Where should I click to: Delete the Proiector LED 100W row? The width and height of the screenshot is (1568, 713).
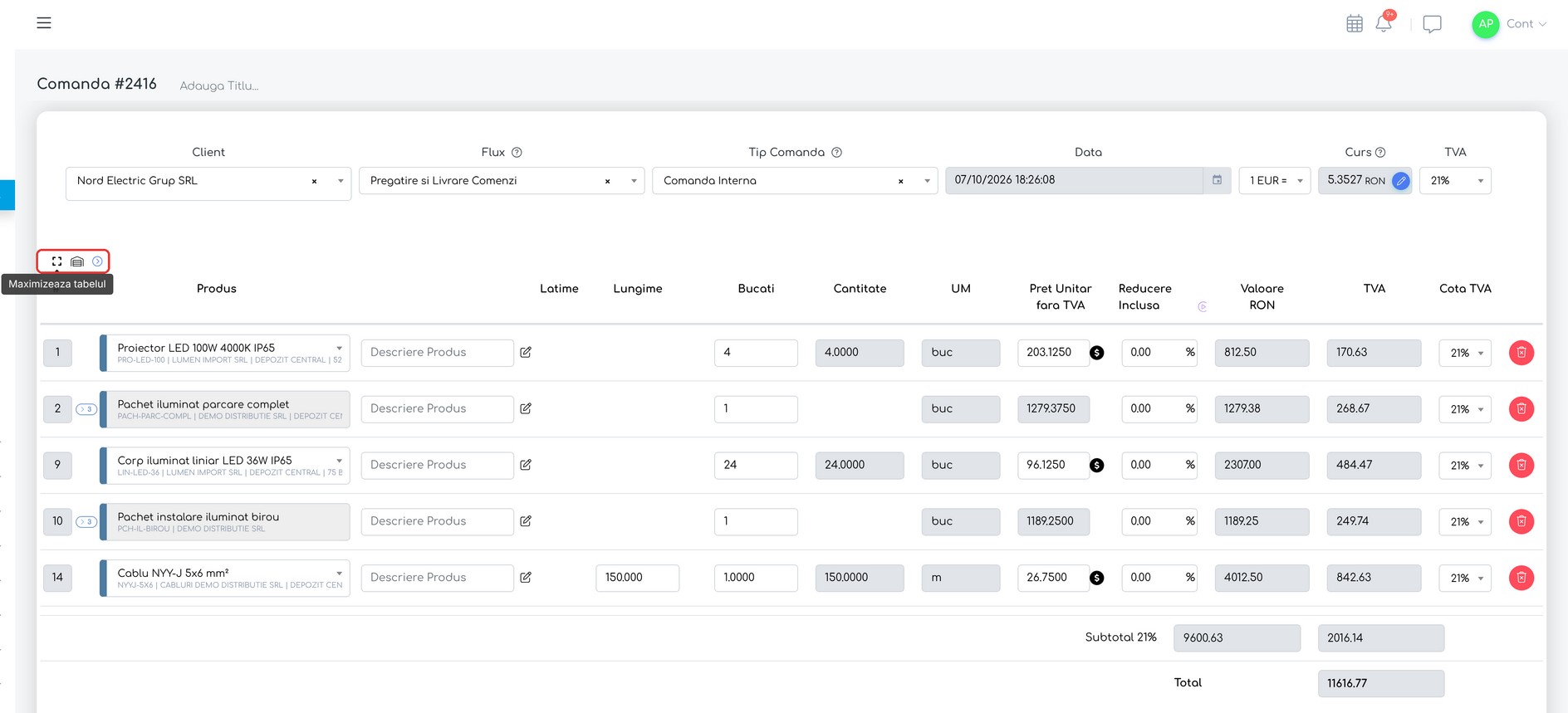(1521, 353)
